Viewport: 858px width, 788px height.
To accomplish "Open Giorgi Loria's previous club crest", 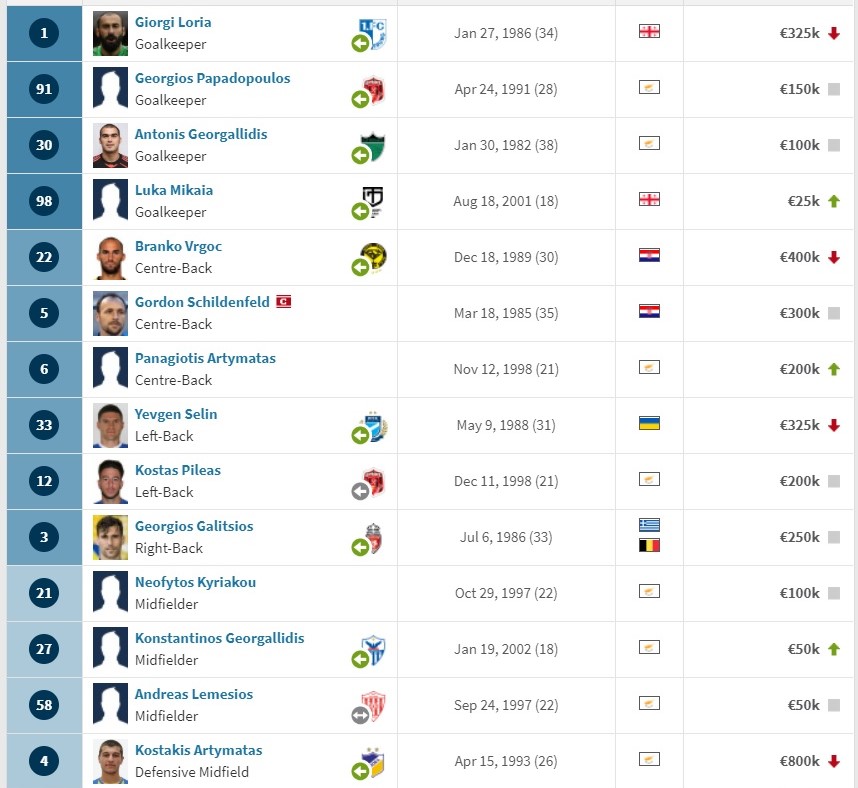I will pos(373,33).
